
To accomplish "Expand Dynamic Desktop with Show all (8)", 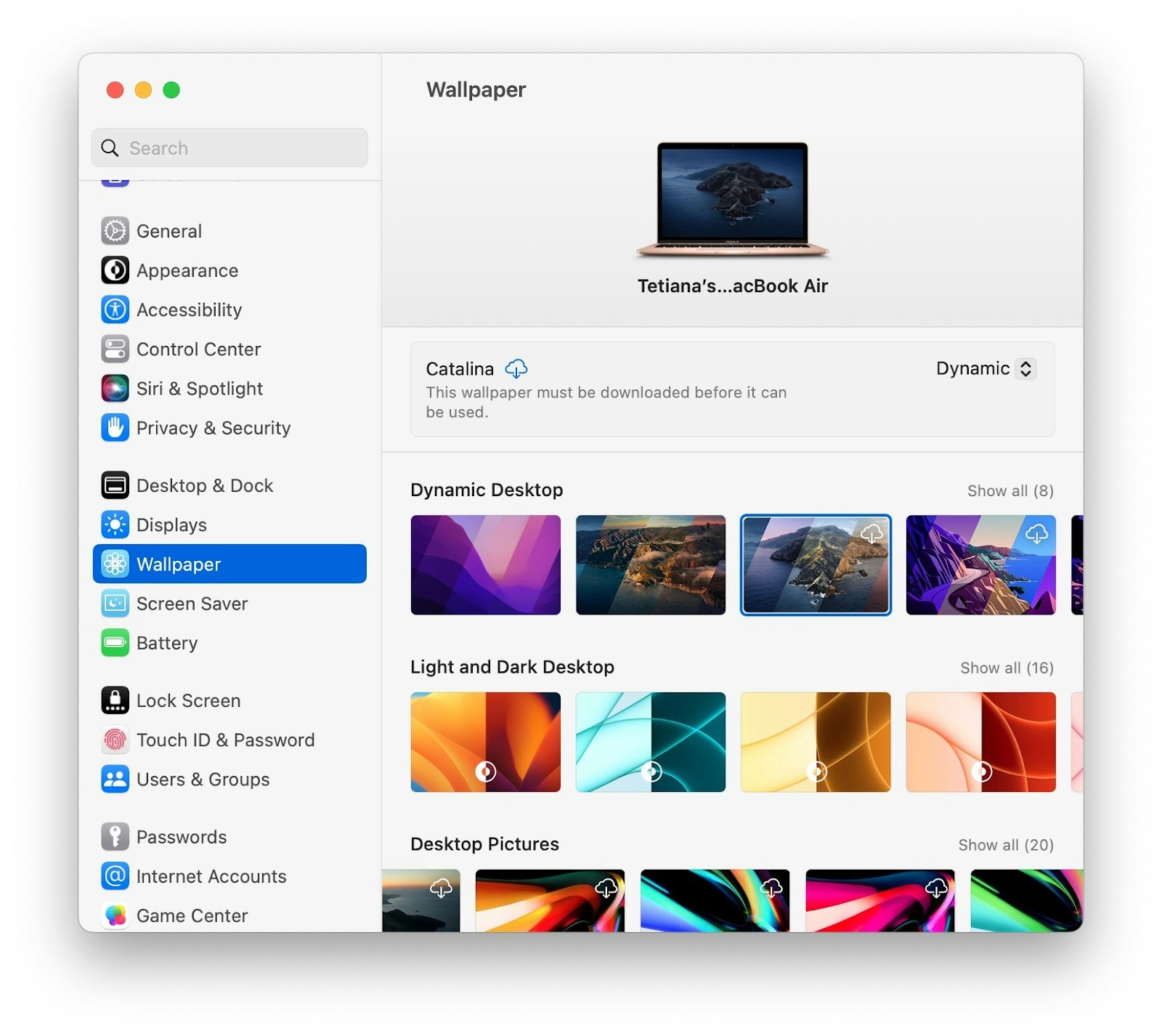I will [1009, 491].
